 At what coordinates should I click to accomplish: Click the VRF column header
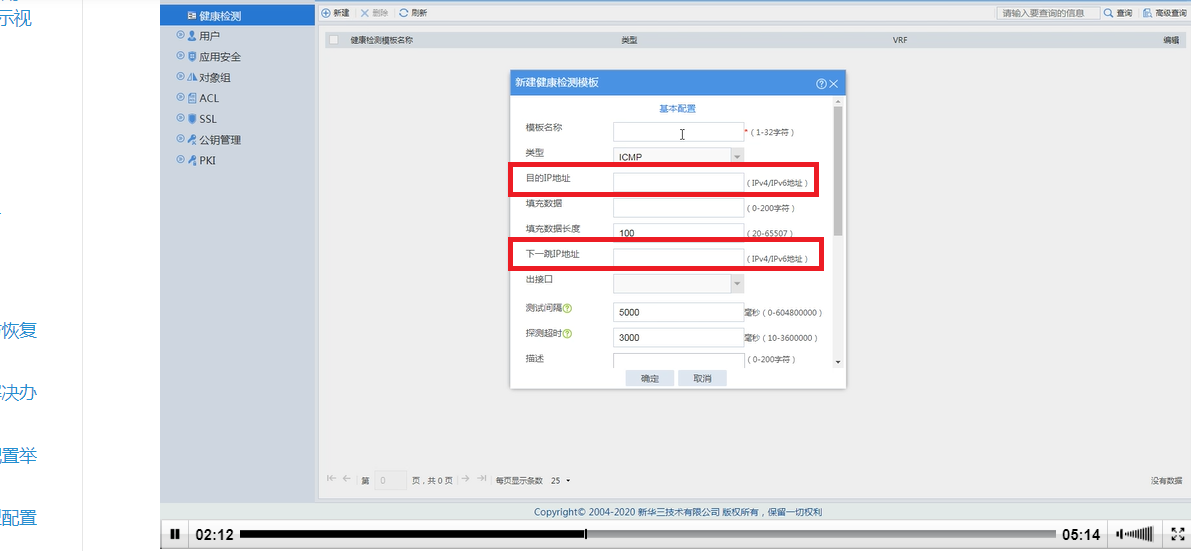[x=899, y=41]
